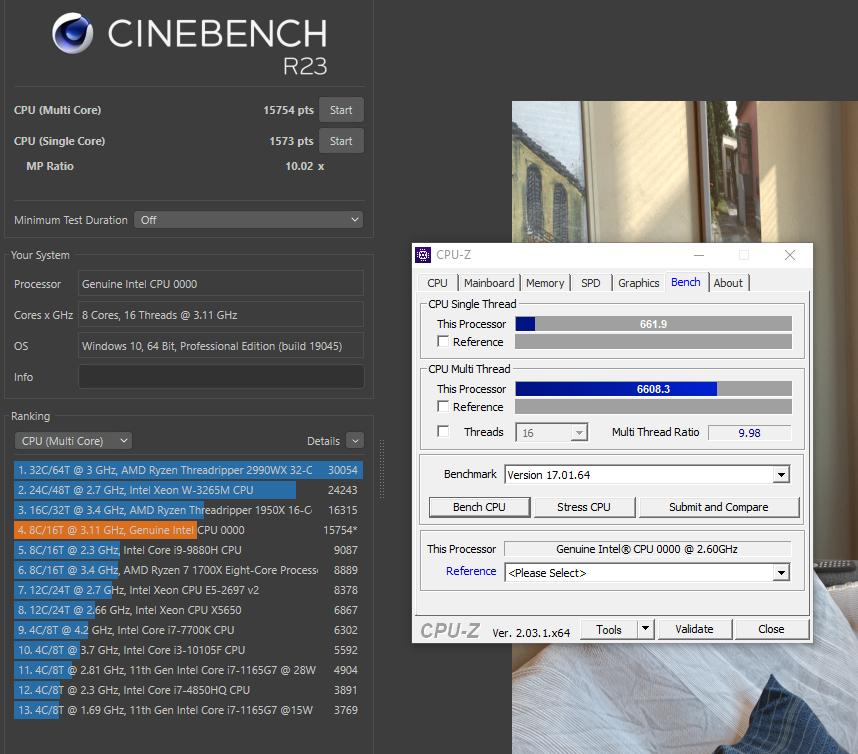858x754 pixels.
Task: Click the Multi Thread Ratio 9.98 value
Action: click(749, 433)
